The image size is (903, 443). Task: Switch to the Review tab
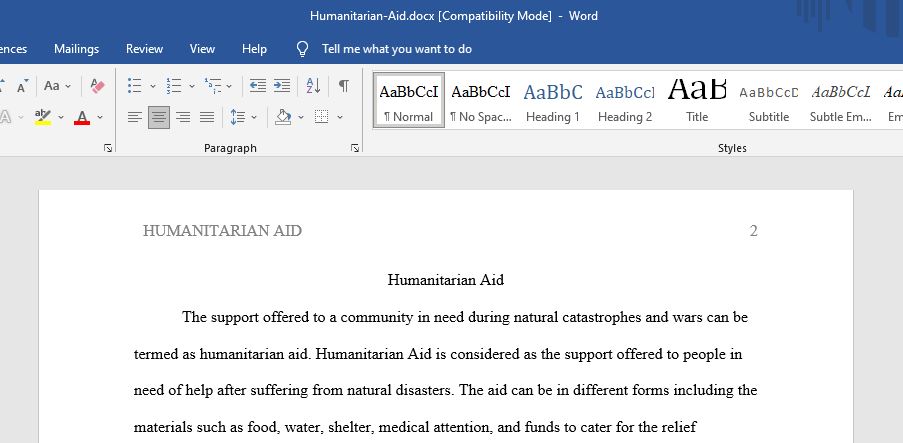[x=145, y=49]
